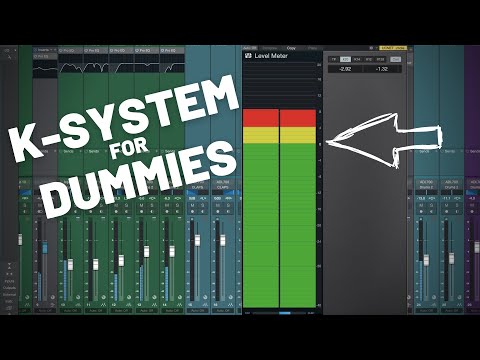
Task: Record-arm the Drums 2 channel
Action: click(421, 212)
